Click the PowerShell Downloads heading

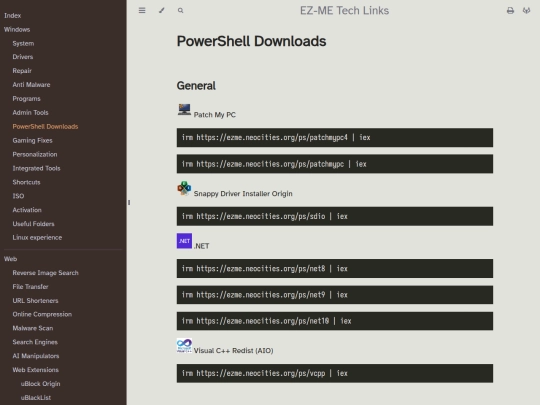tap(251, 41)
